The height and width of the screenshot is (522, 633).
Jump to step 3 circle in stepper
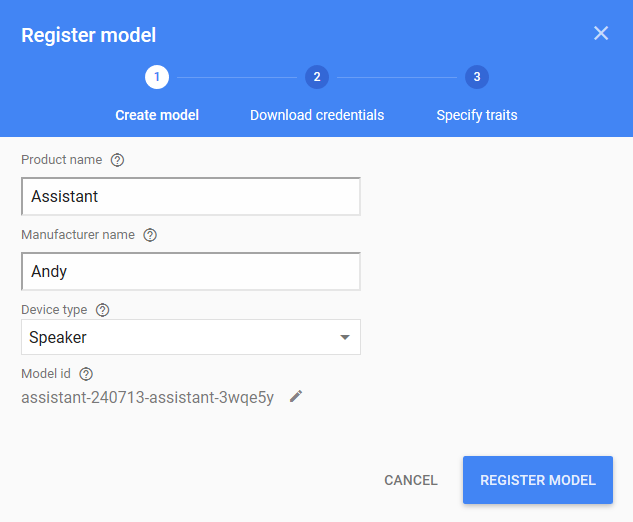tap(477, 77)
